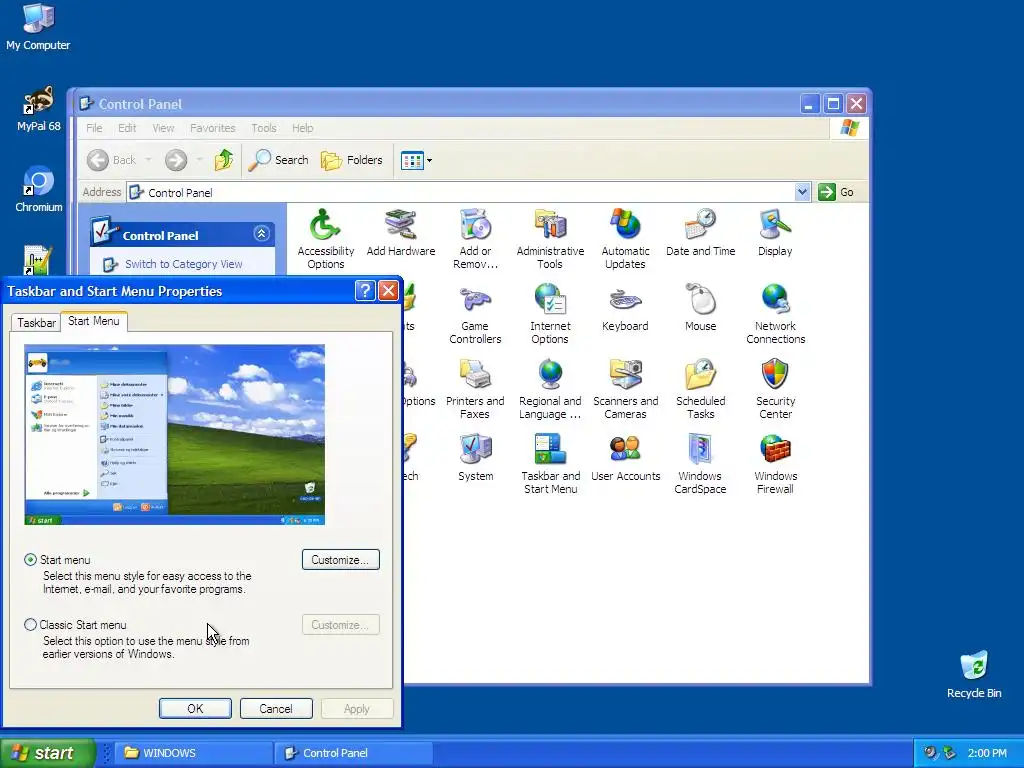1024x768 pixels.
Task: Switch to the Taskbar tab
Action: pos(36,323)
